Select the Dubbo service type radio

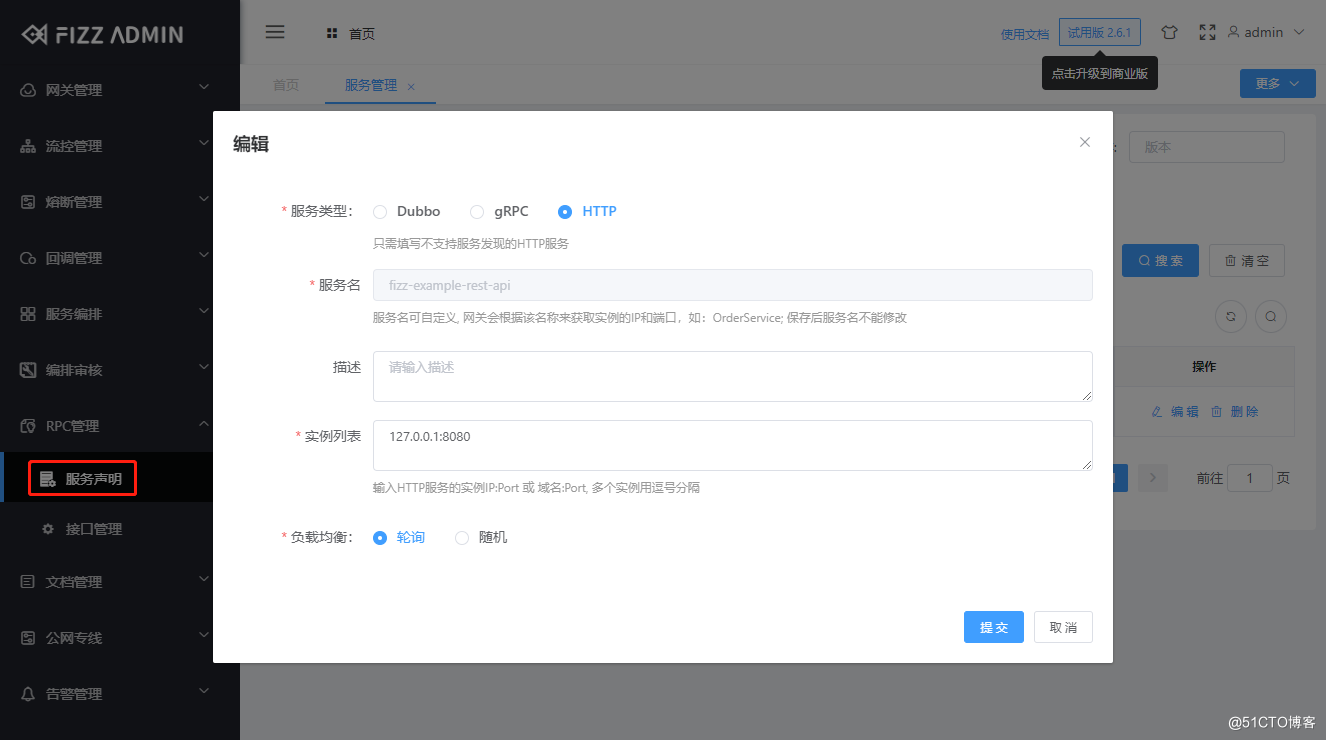coord(380,211)
